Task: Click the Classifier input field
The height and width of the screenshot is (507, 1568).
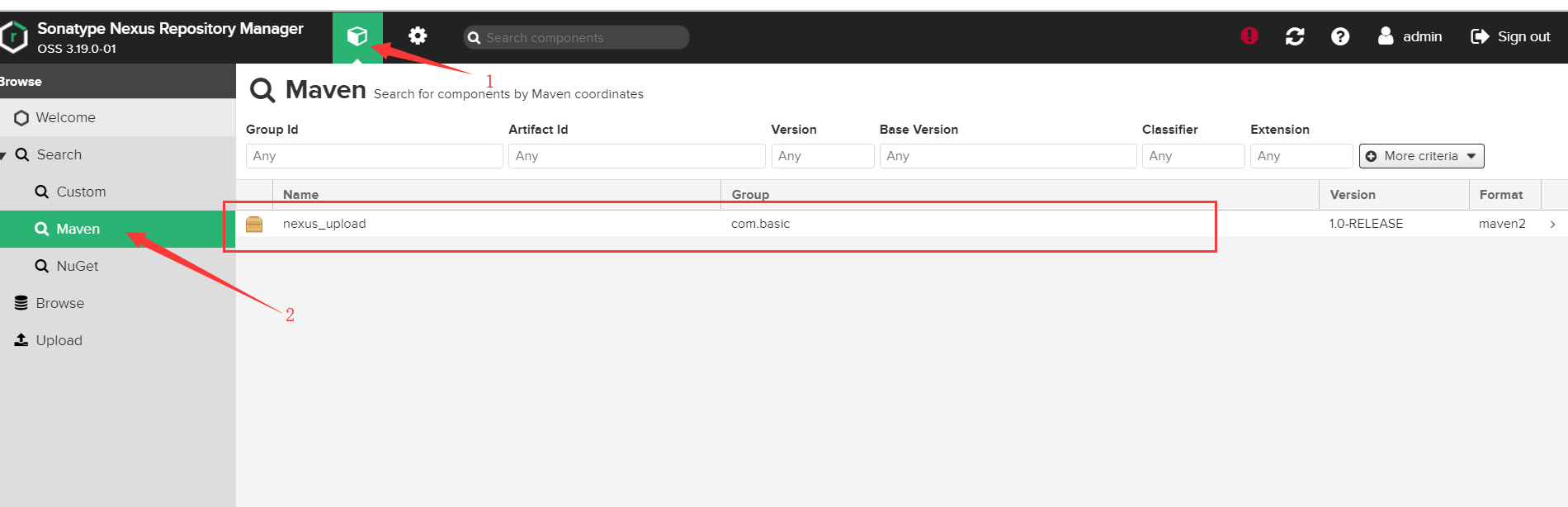Action: 1193,156
